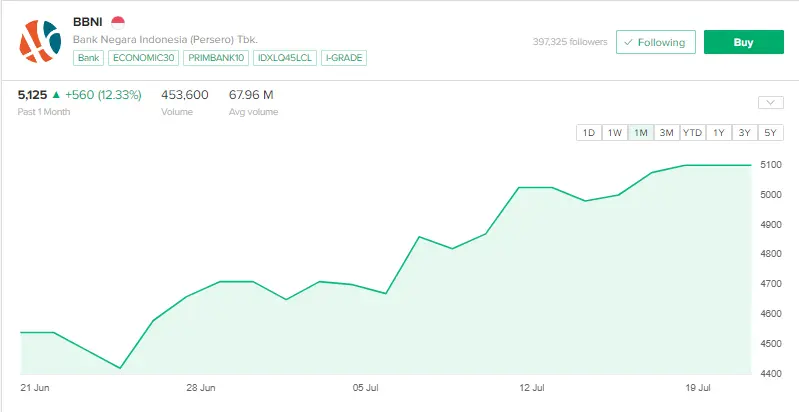Expand the chart options dropdown chevron
This screenshot has height=412, width=799.
click(770, 102)
